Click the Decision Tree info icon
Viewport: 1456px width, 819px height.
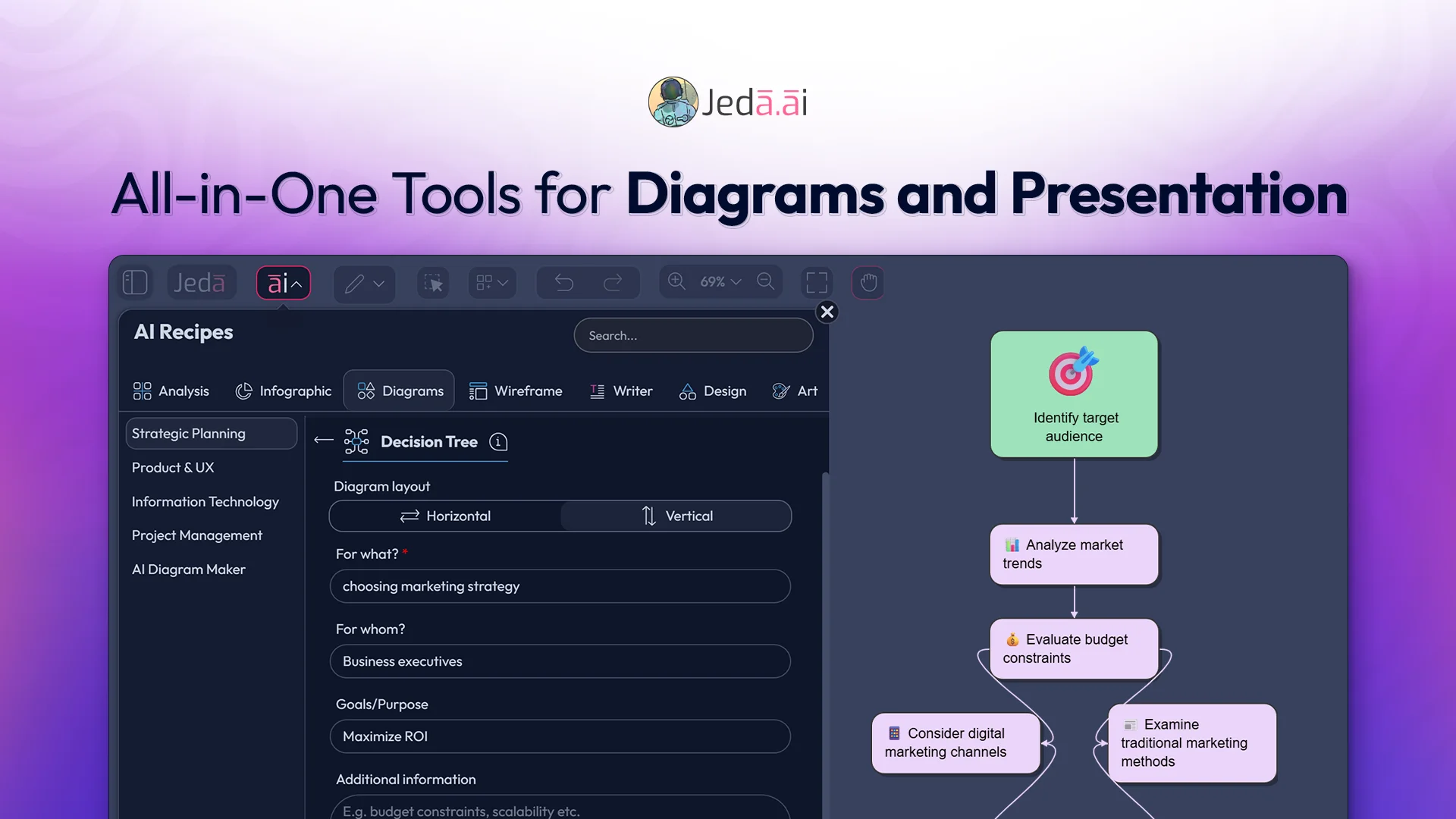click(x=498, y=442)
